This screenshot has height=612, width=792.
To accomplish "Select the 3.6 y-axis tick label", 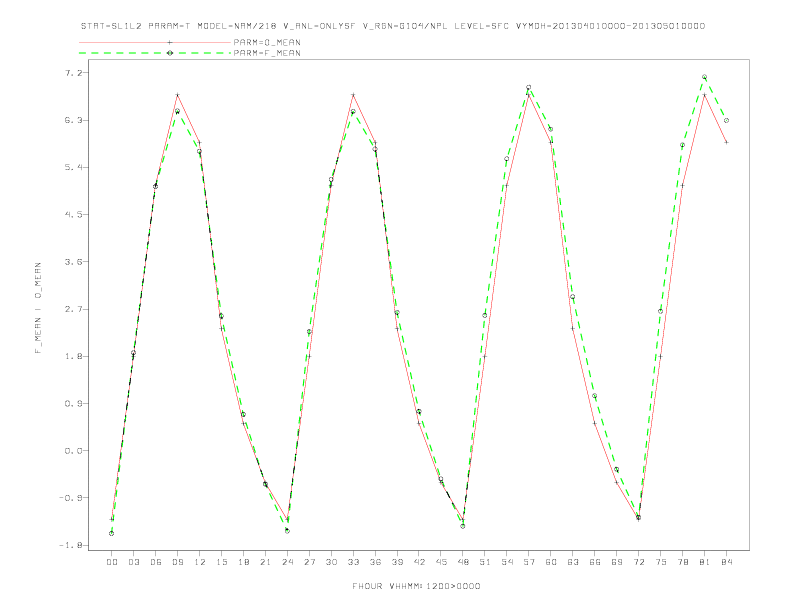I will click(x=72, y=262).
